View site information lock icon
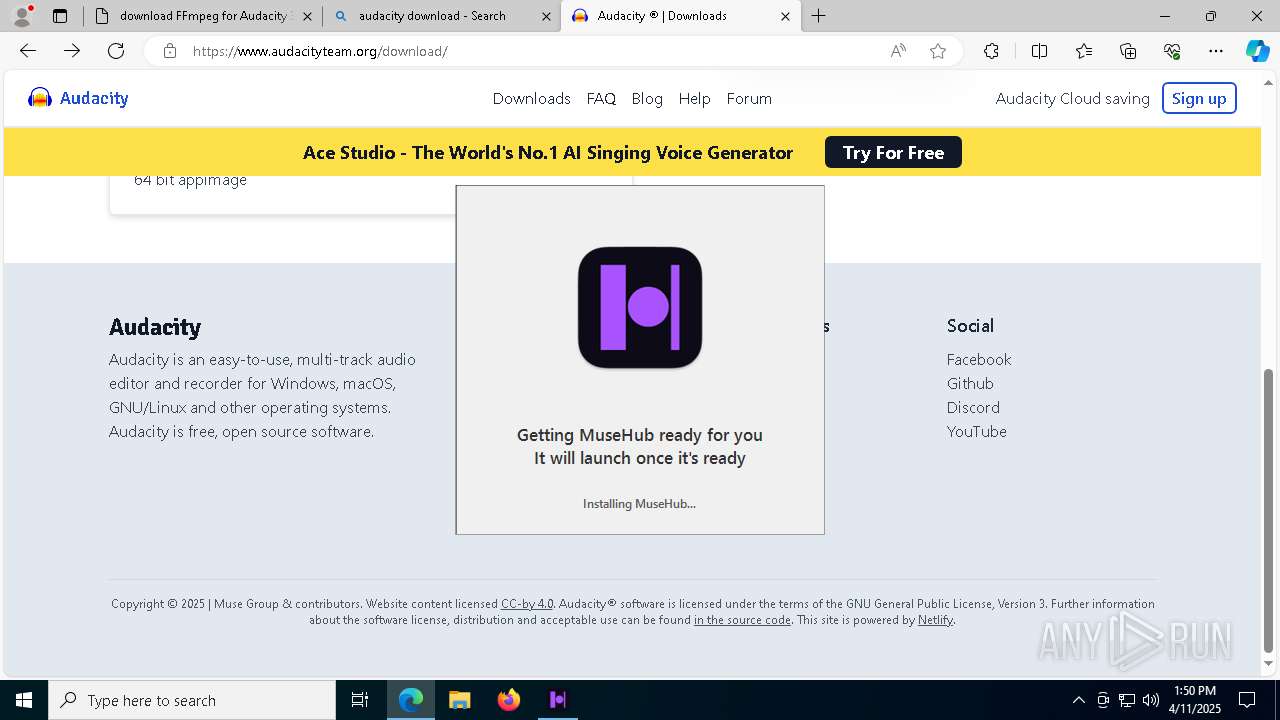The width and height of the screenshot is (1280, 720). tap(170, 51)
